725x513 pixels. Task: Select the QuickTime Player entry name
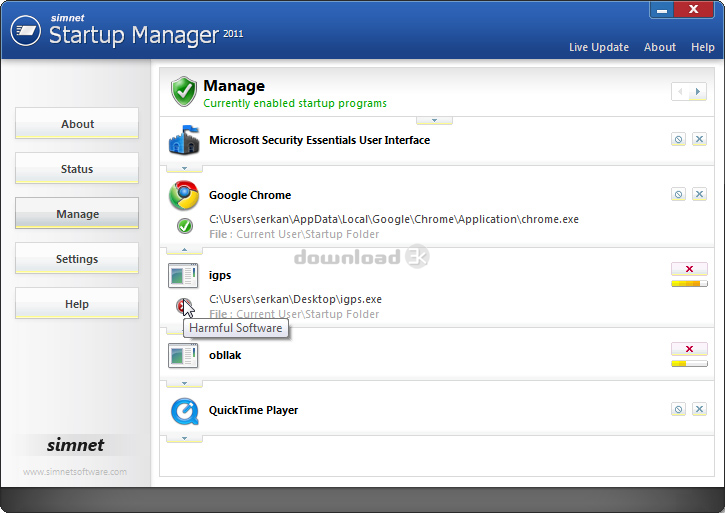click(x=253, y=410)
